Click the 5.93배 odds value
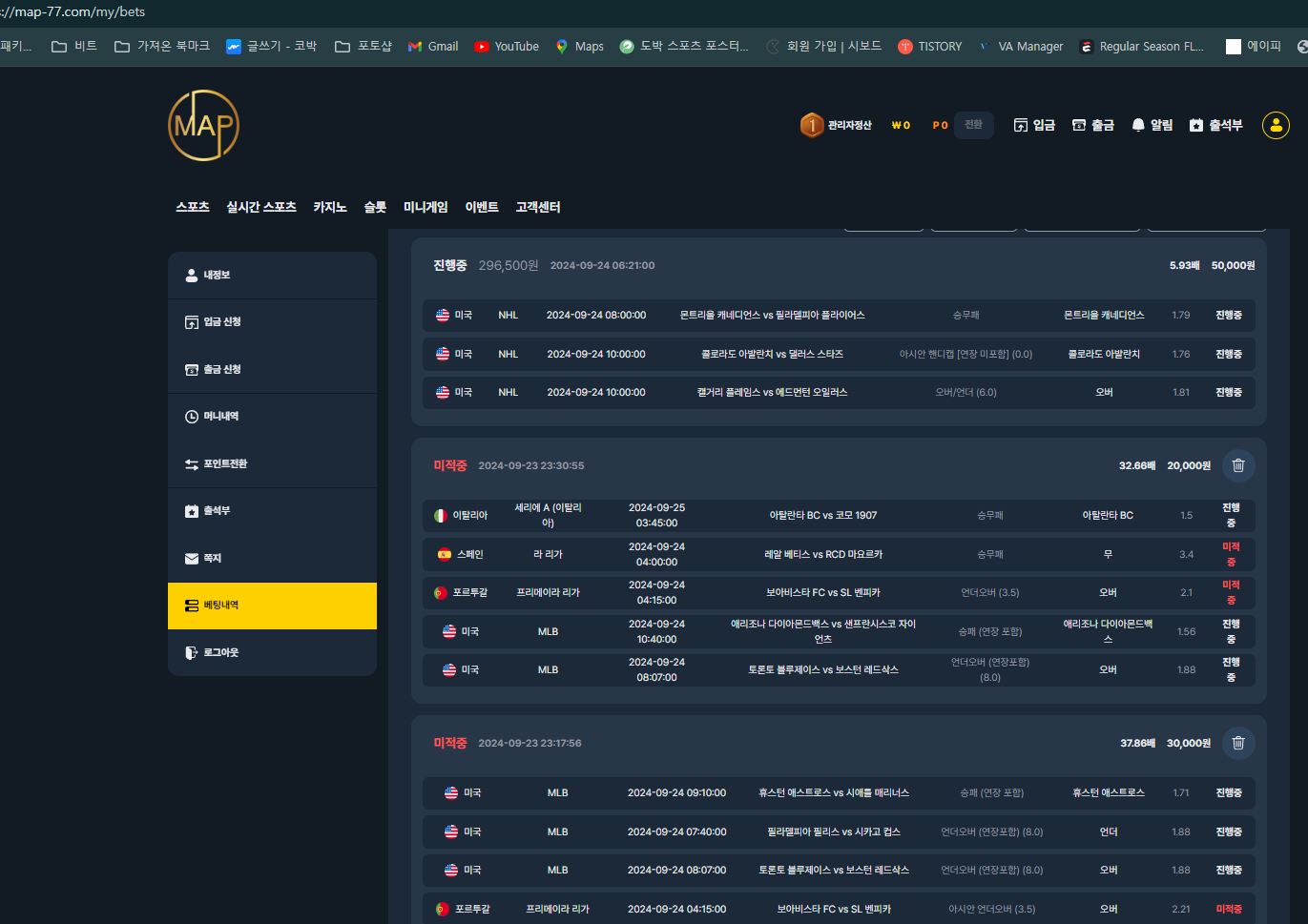1308x924 pixels. click(1184, 265)
